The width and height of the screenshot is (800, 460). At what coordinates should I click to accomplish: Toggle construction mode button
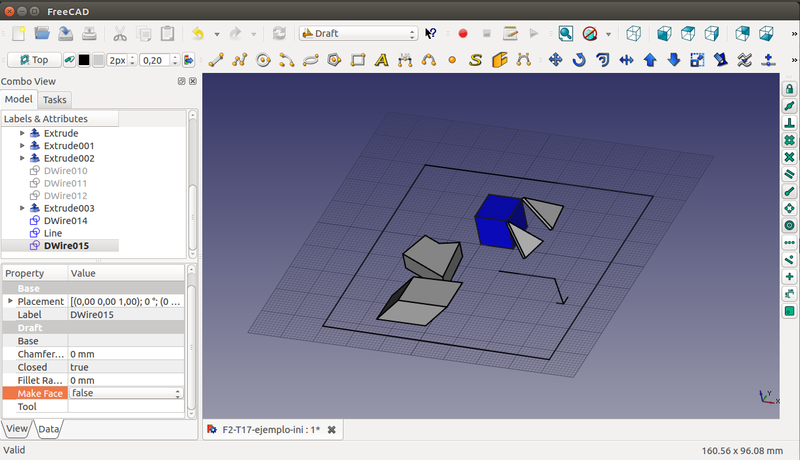click(70, 59)
